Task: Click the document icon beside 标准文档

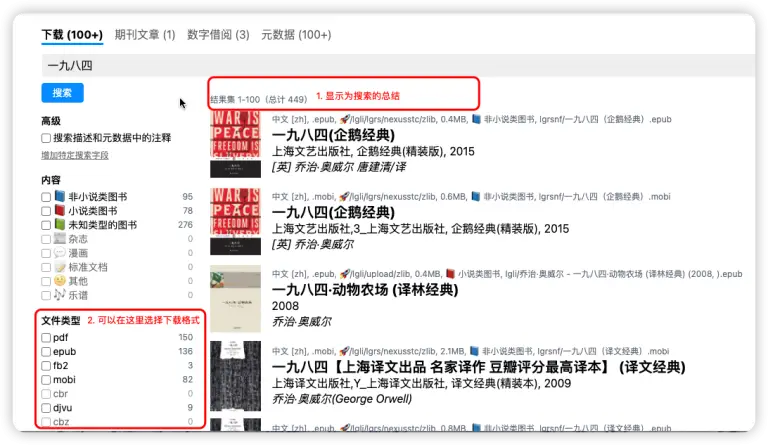Action: (60, 267)
